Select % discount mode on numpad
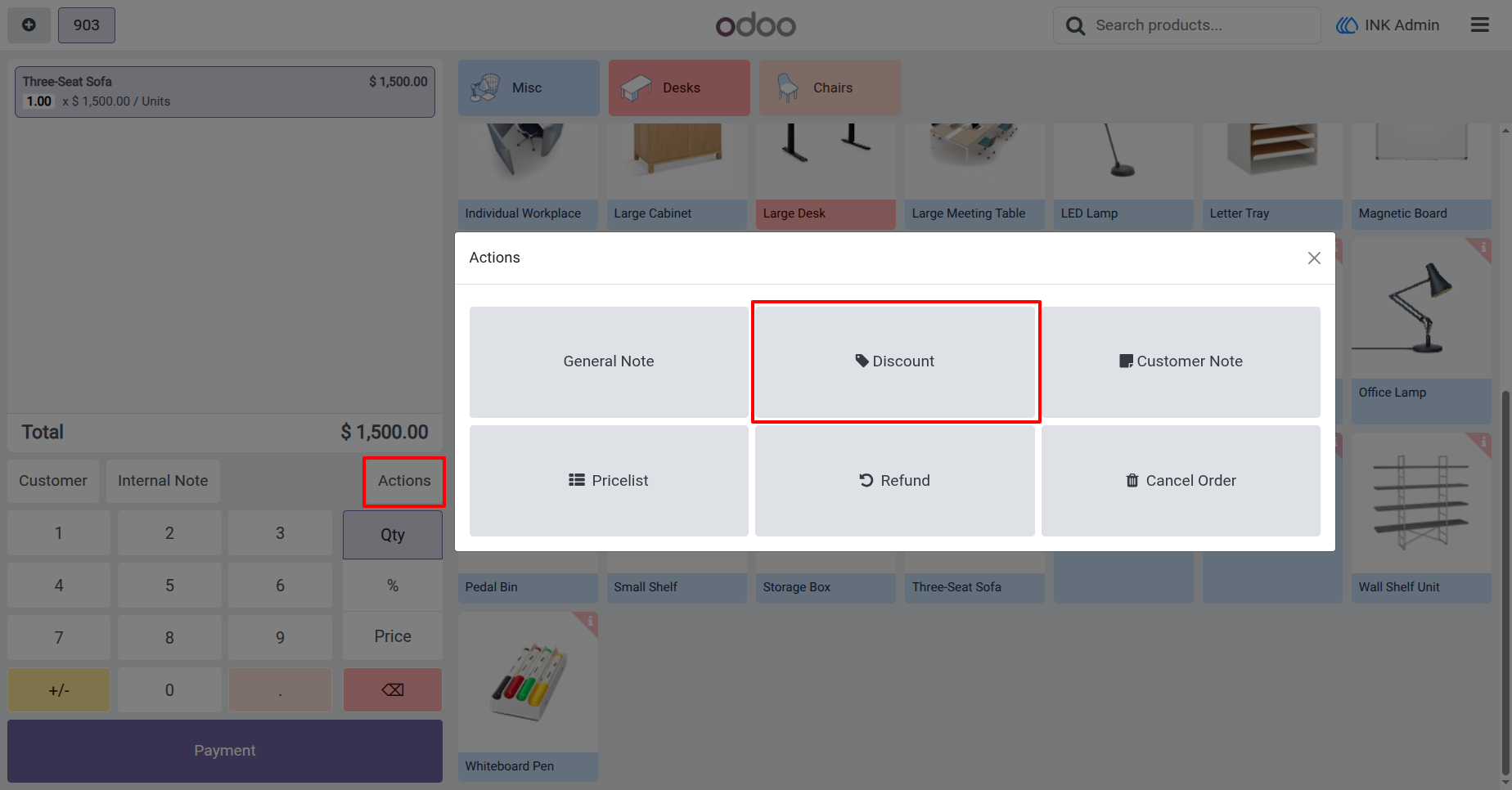The width and height of the screenshot is (1512, 790). pos(393,586)
